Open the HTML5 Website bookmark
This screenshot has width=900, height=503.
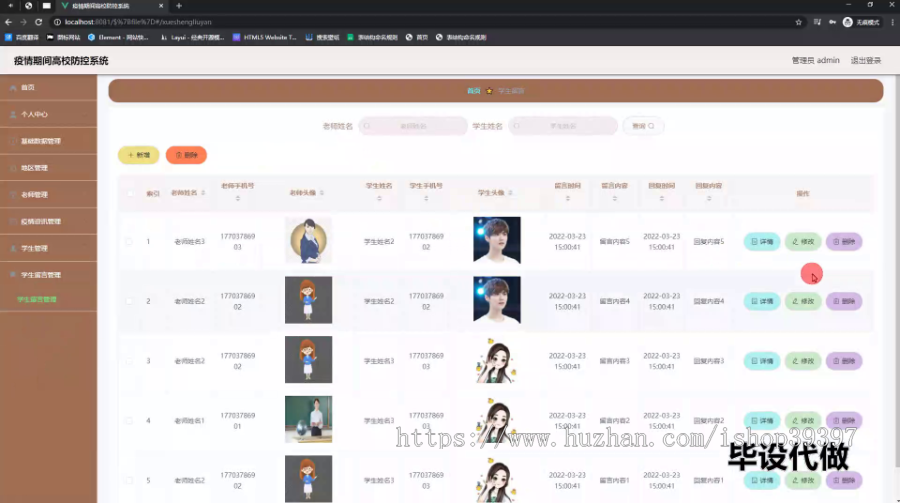point(265,37)
